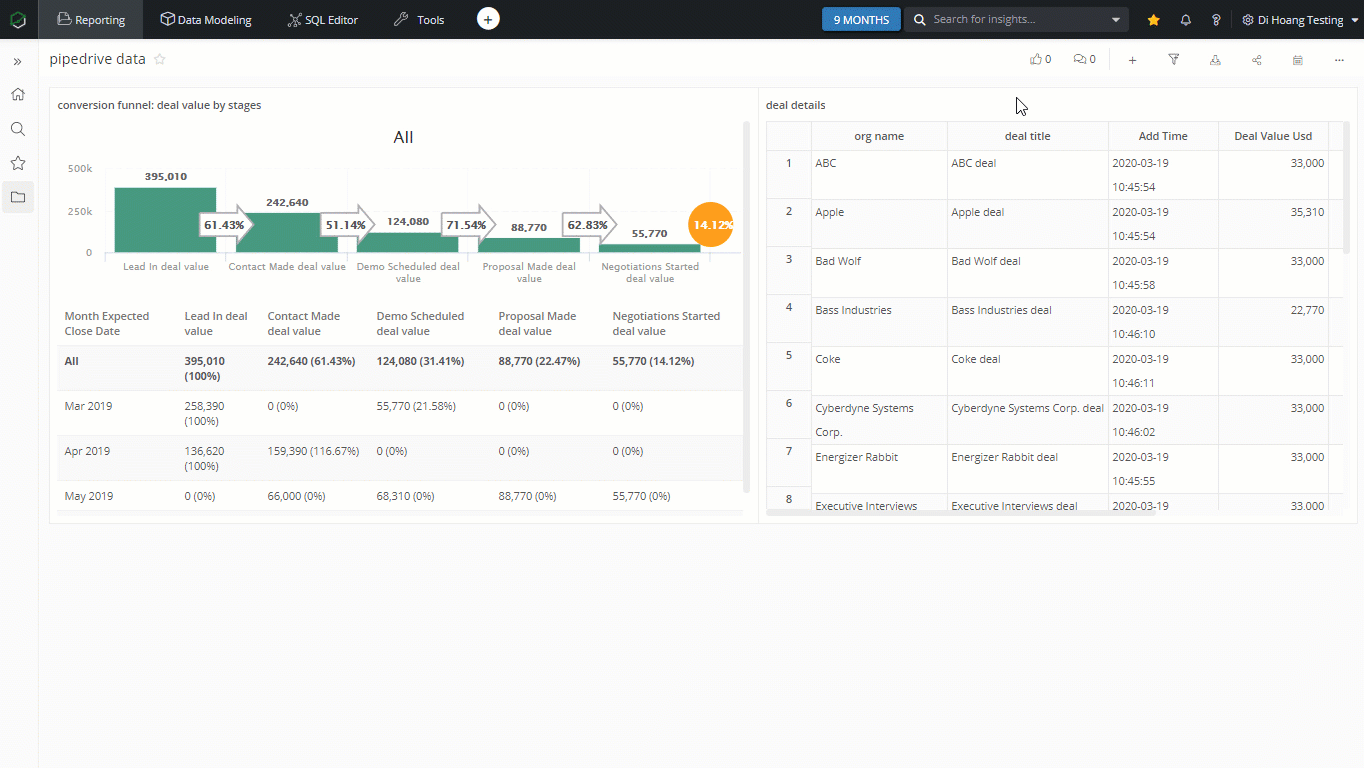The image size is (1364, 768).
Task: Go to Home in the sidebar
Action: pyautogui.click(x=18, y=95)
